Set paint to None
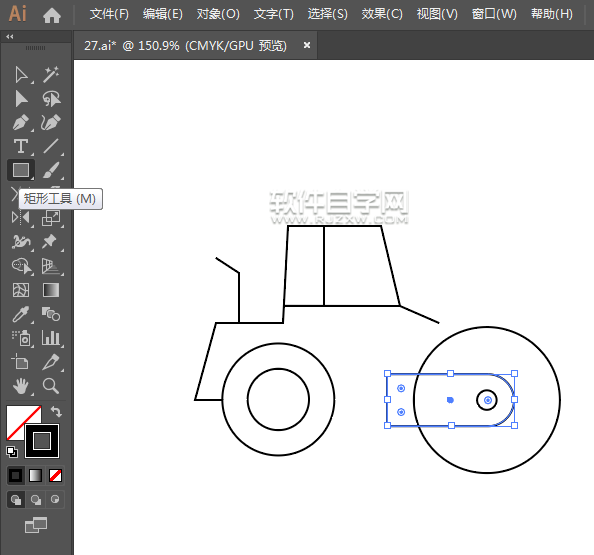This screenshot has height=555, width=594. 55,475
